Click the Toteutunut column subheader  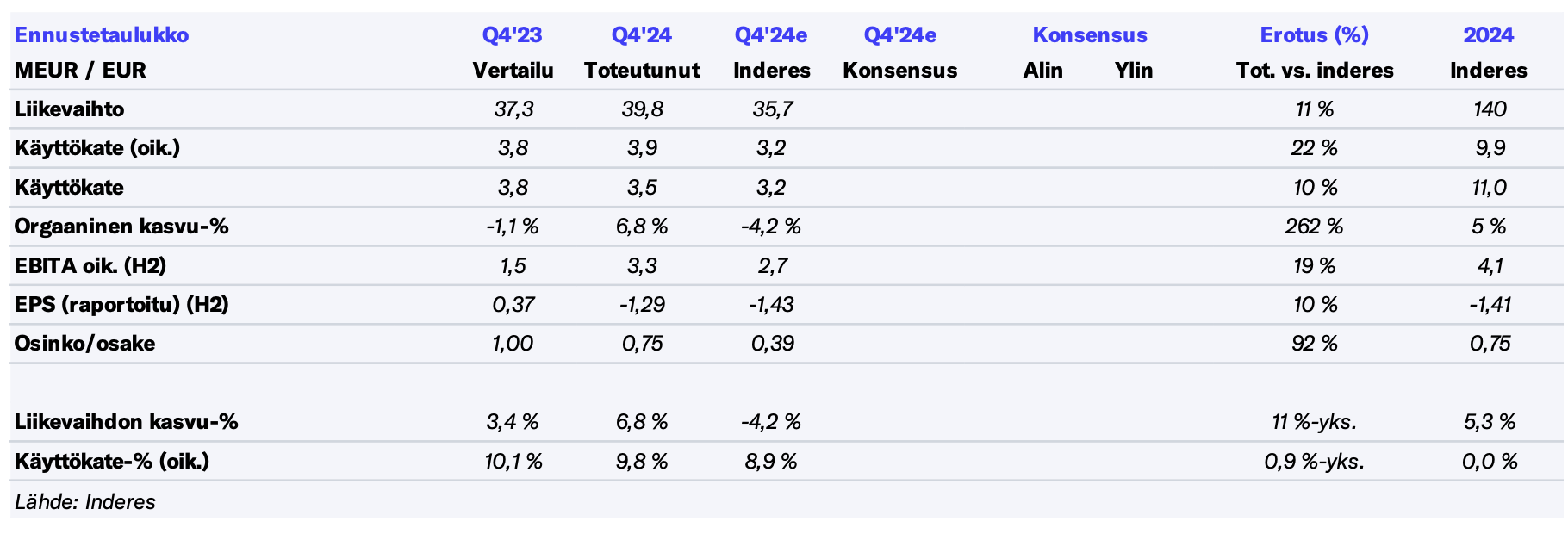click(x=642, y=71)
